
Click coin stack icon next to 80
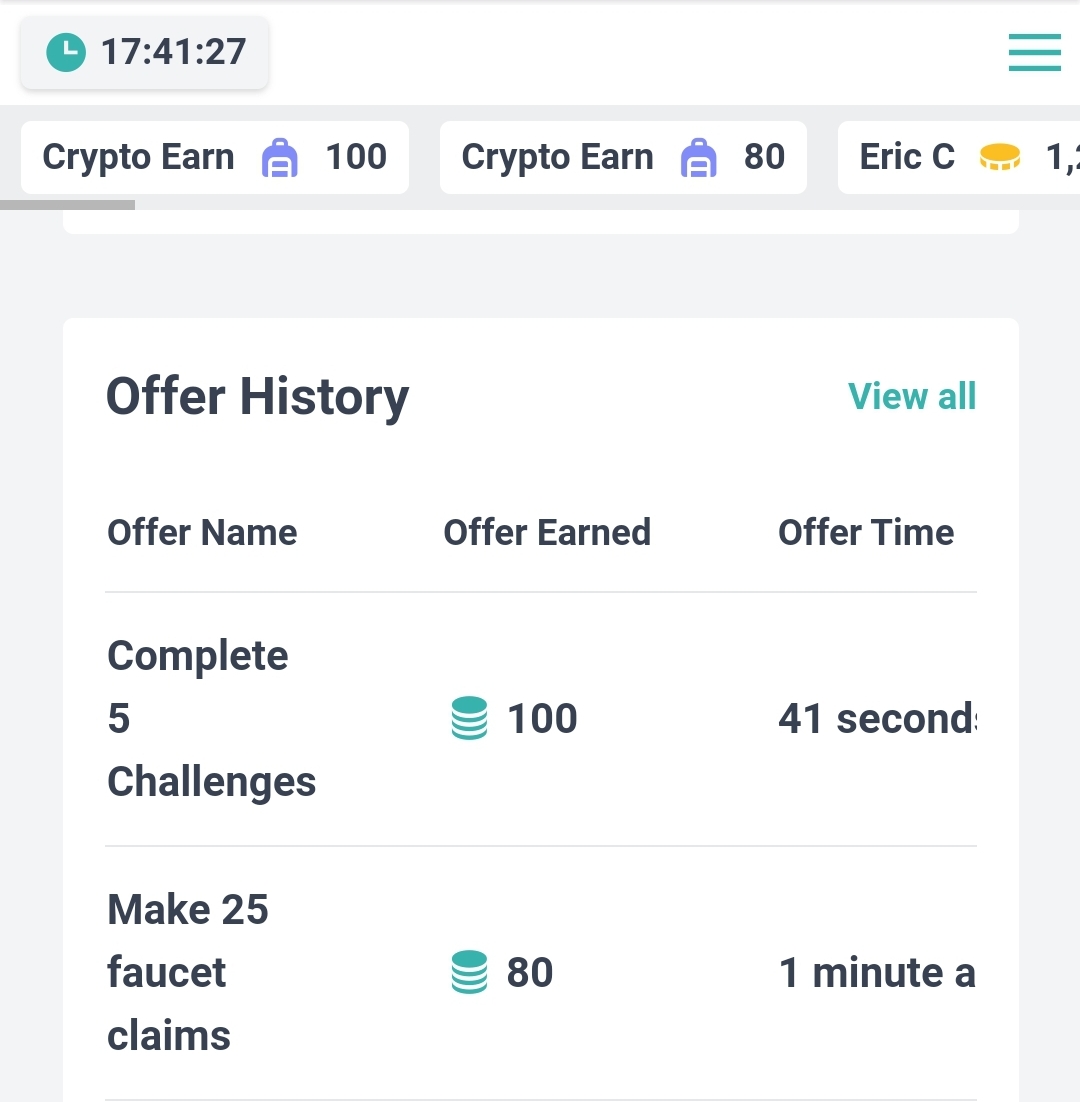coord(469,972)
